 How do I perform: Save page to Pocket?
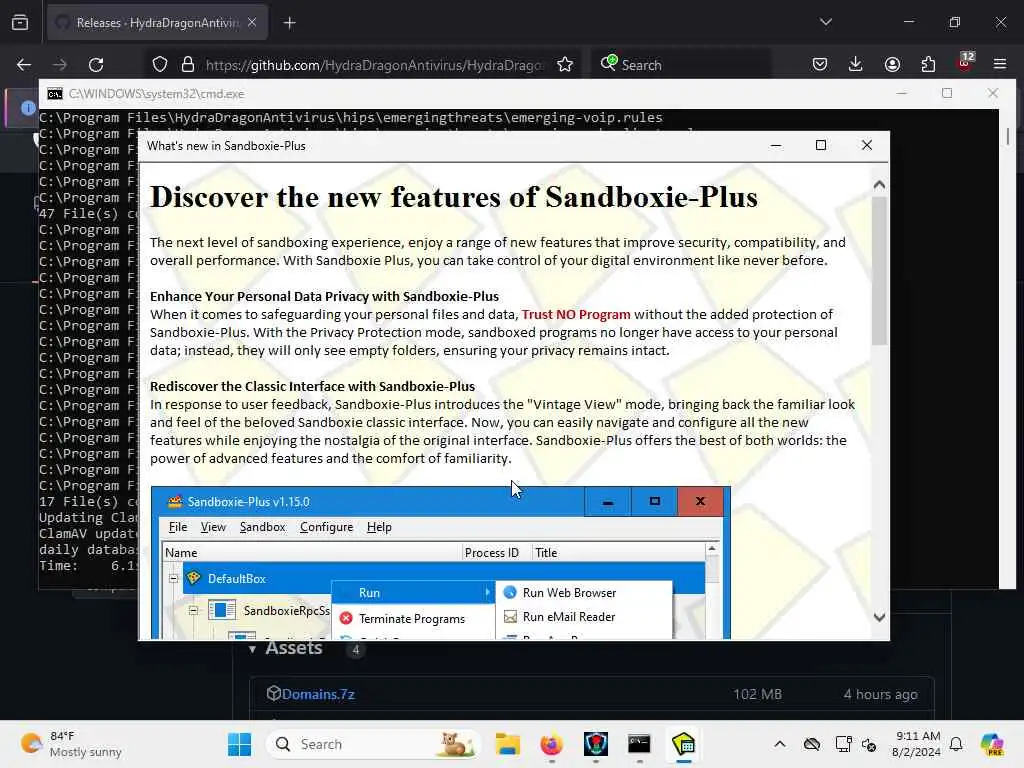(820, 64)
